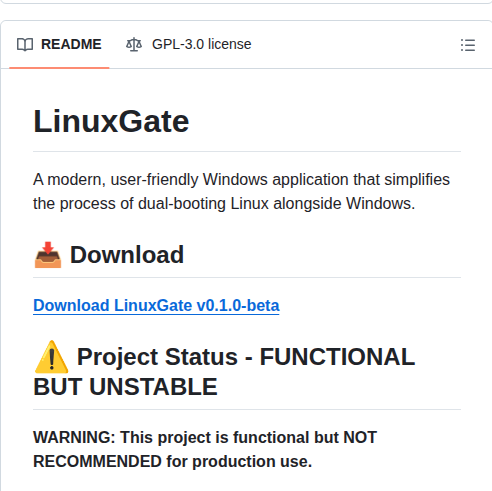492x491 pixels.
Task: Click the Download section heading
Action: [127, 255]
